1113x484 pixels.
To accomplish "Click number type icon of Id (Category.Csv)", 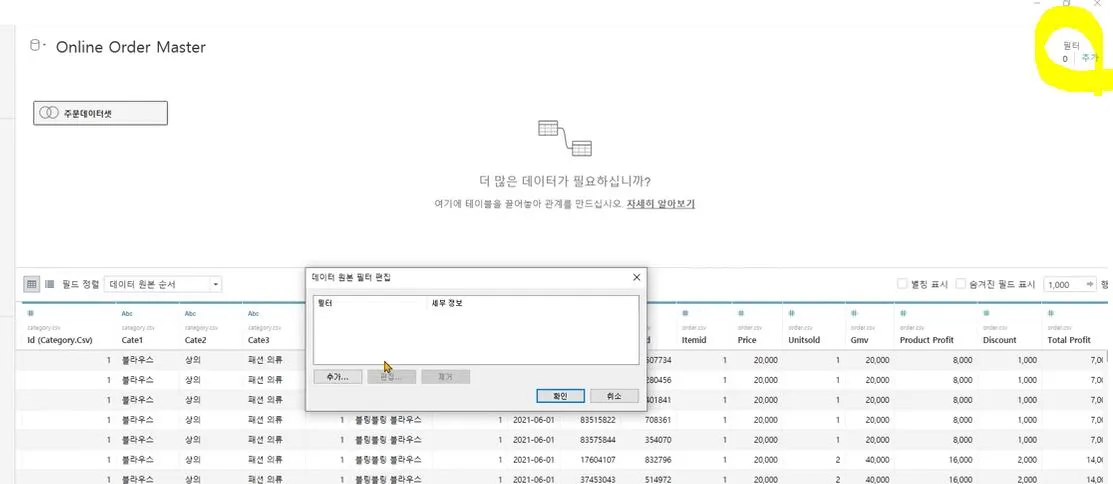I will click(x=31, y=313).
